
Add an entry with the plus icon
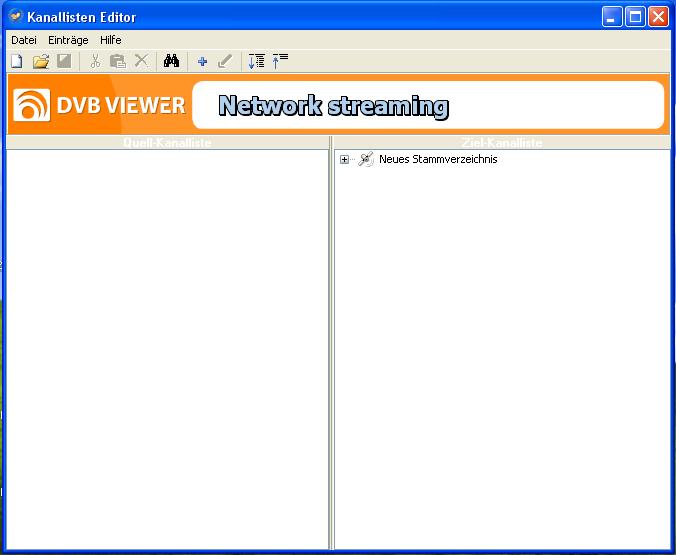(202, 61)
